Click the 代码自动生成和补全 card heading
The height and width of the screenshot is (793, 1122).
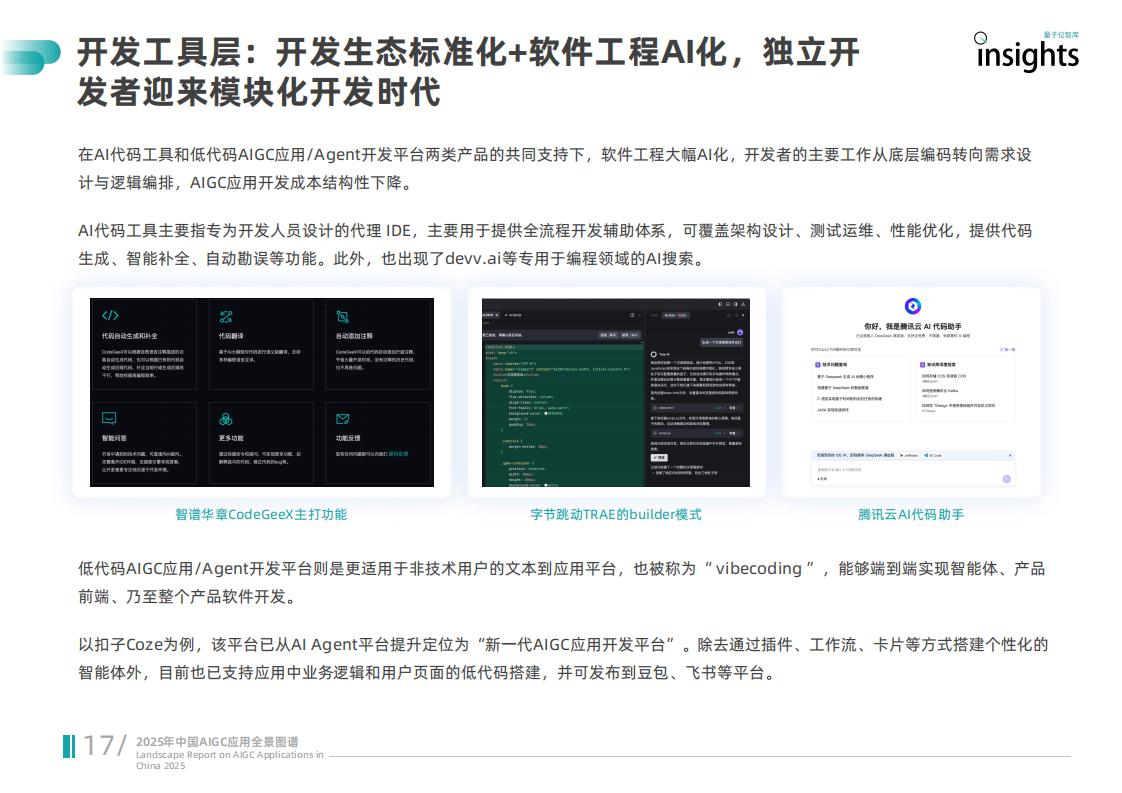coord(130,336)
